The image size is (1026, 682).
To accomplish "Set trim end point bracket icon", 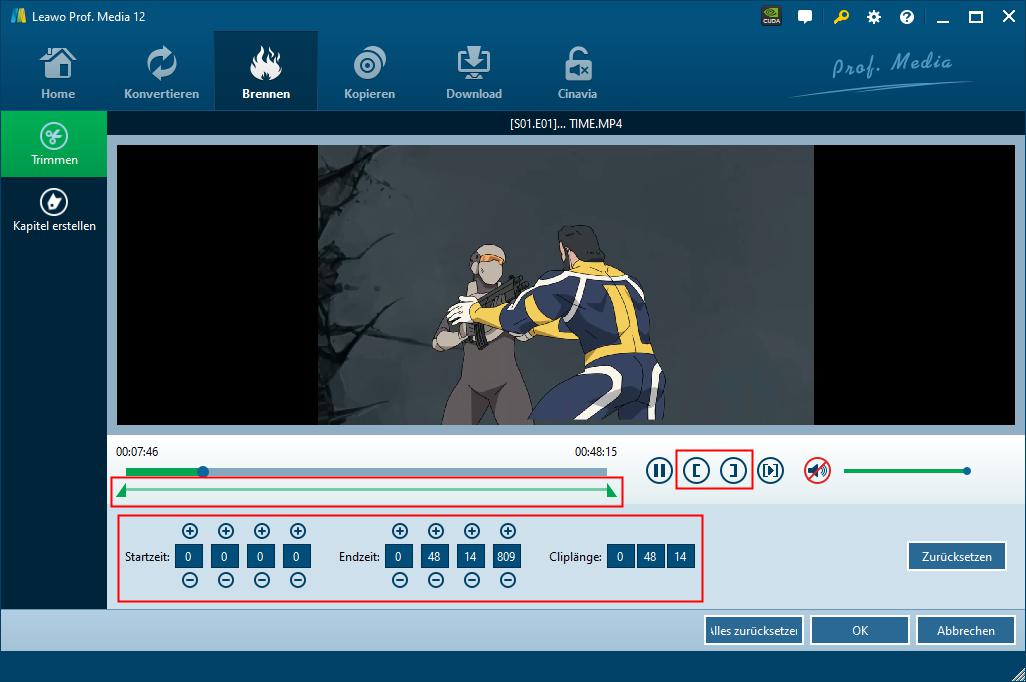I will click(x=733, y=470).
